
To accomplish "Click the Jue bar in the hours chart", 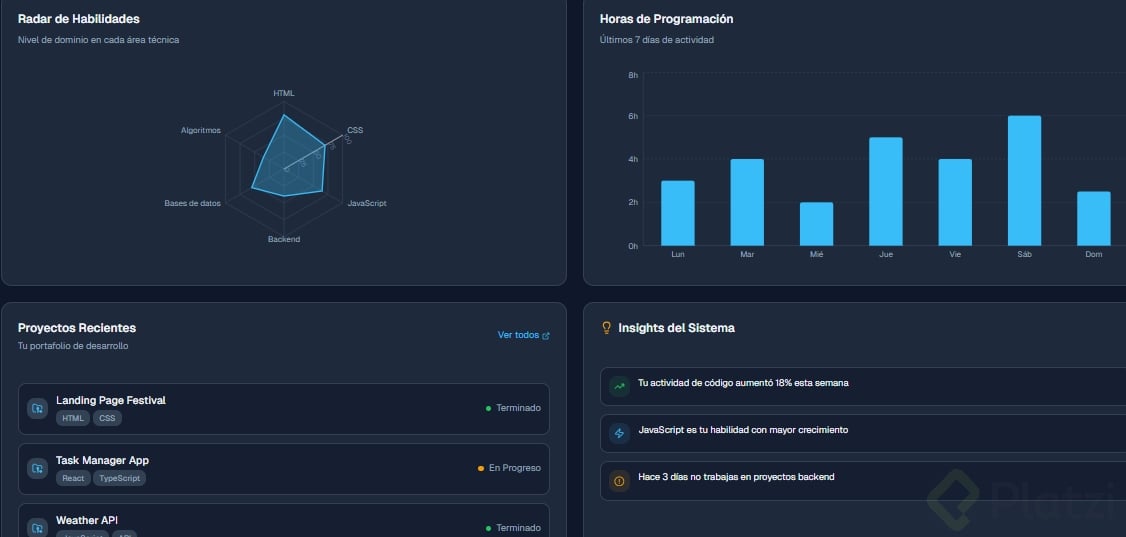I will coord(885,192).
